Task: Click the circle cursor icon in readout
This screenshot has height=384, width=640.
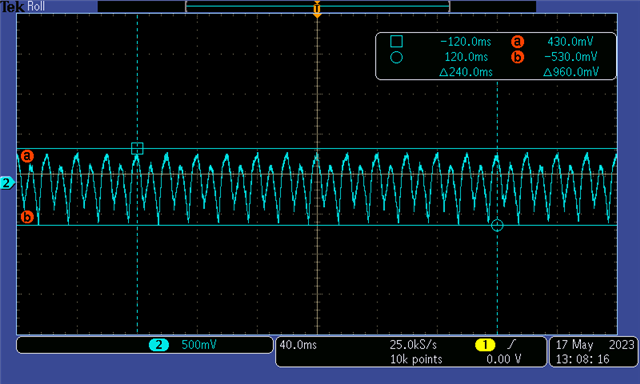Action: 396,57
